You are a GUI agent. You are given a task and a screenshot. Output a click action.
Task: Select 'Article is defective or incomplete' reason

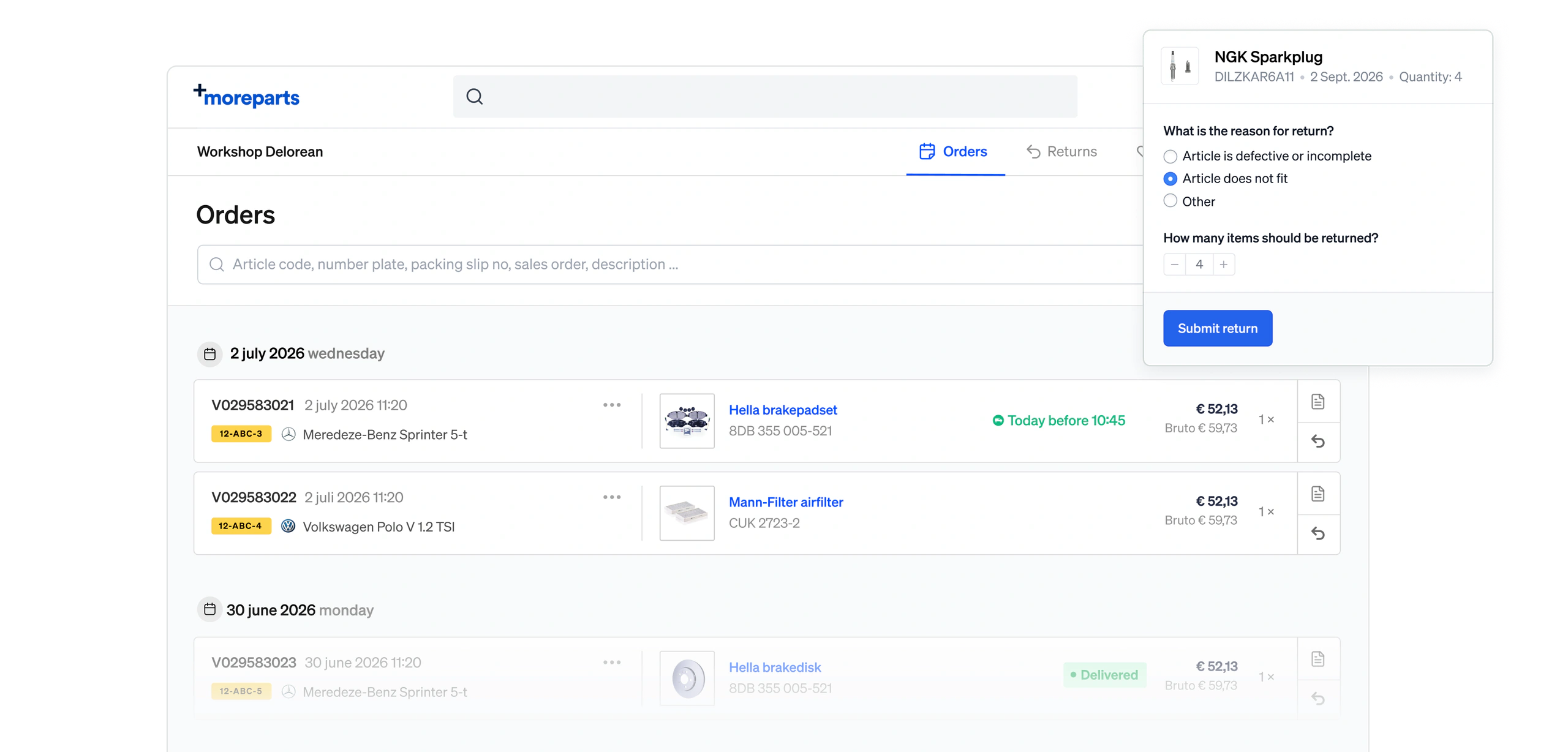[x=1170, y=156]
